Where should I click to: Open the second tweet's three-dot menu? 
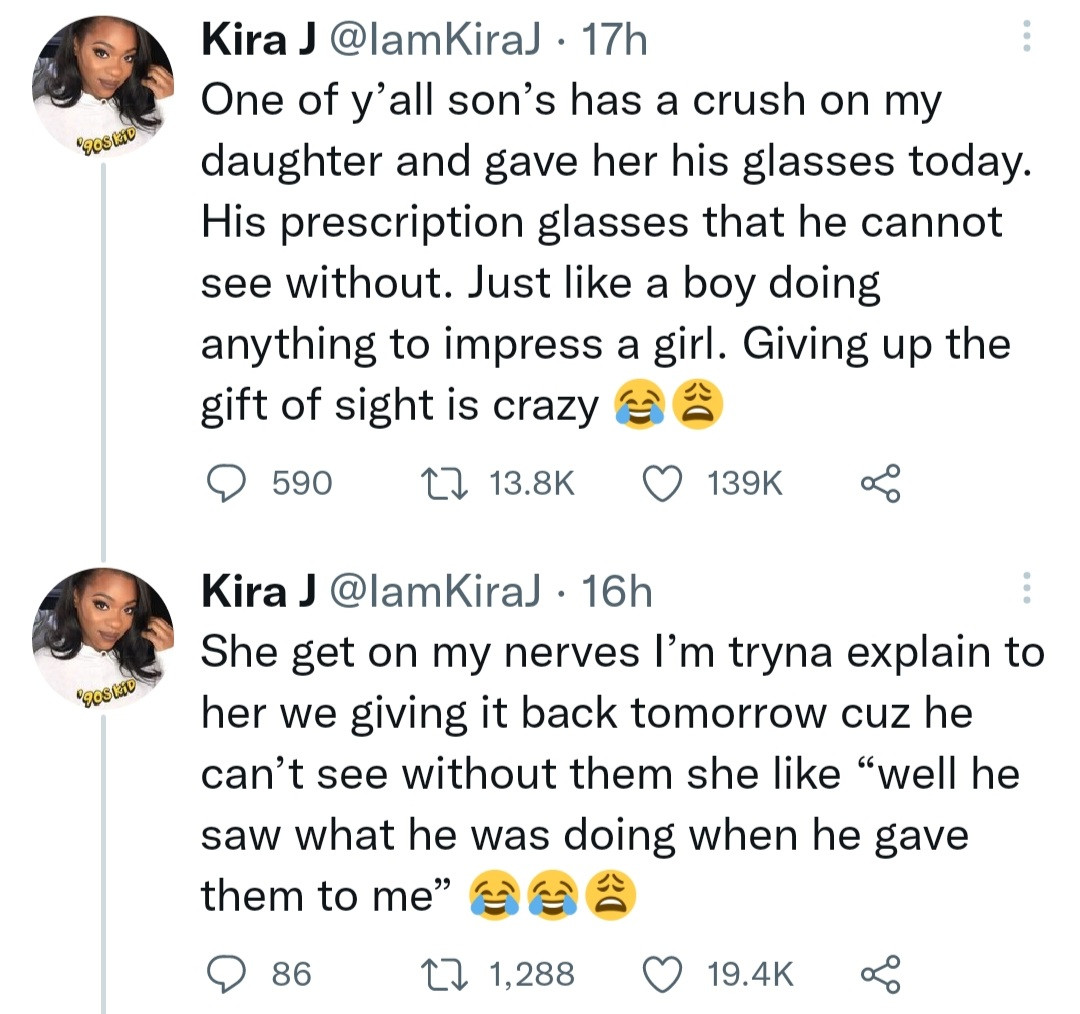[x=1022, y=590]
